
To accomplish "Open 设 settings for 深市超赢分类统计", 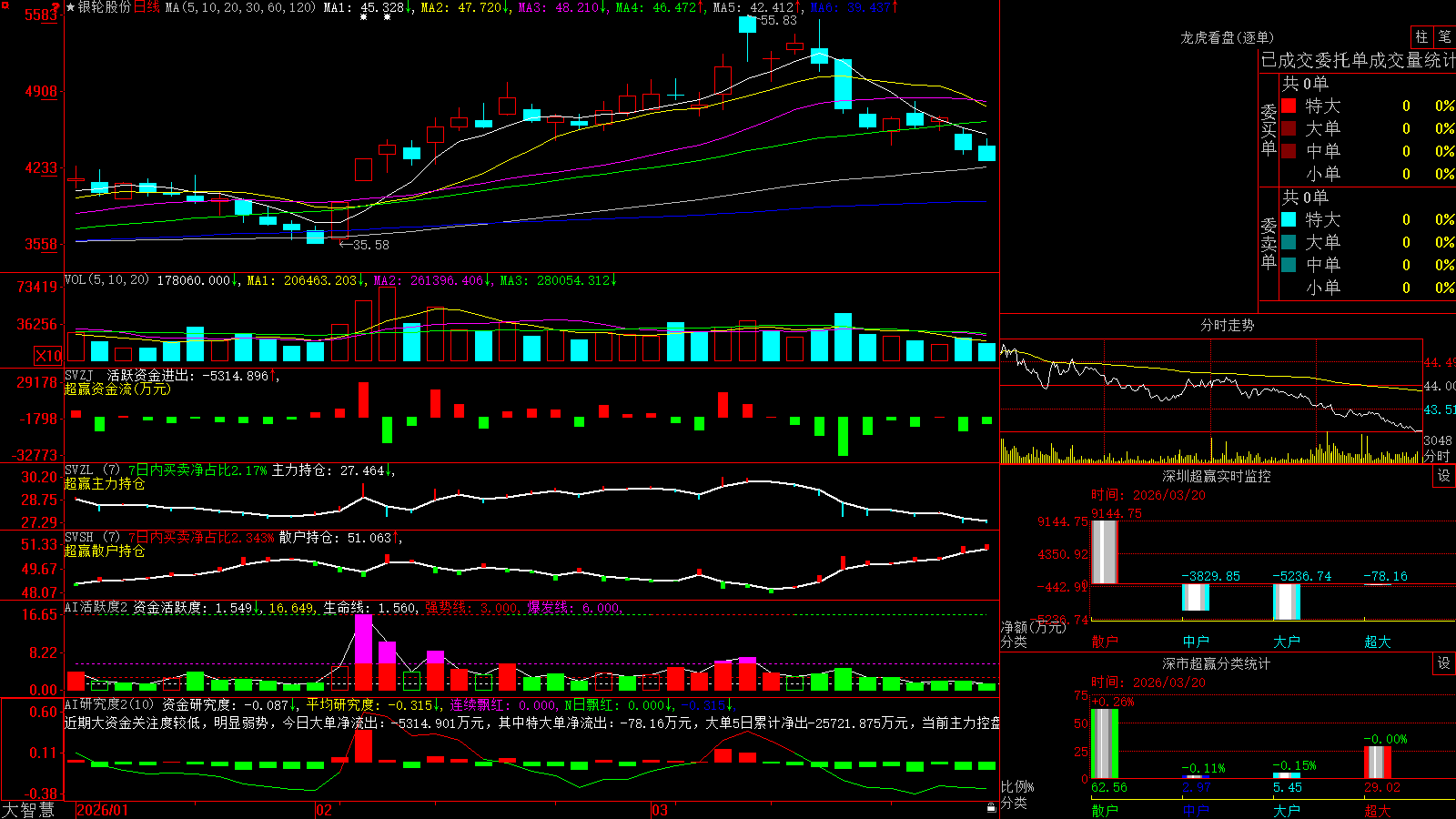I will coord(1444,663).
